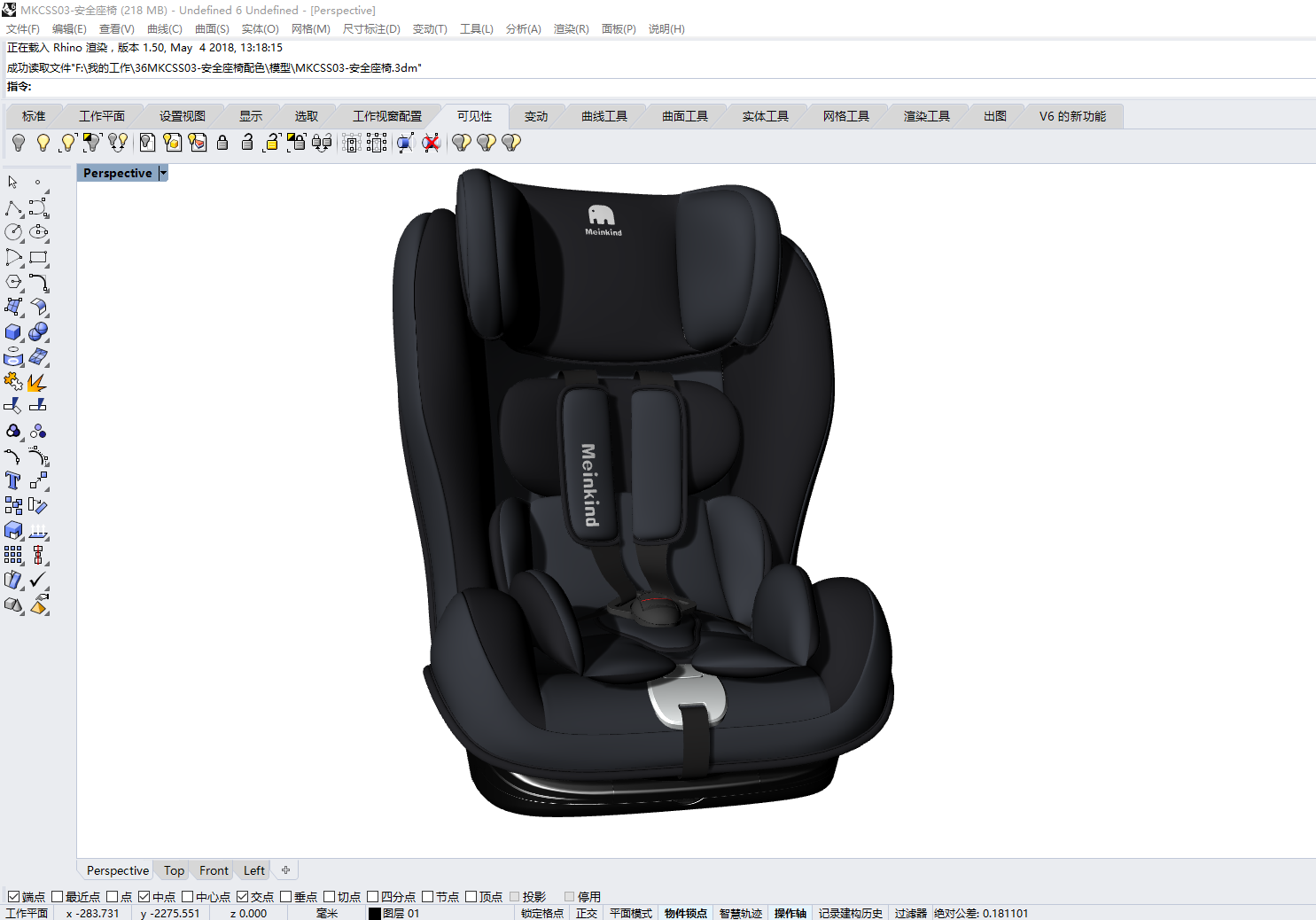Switch to the 曲面工具 toolbar tab

tap(684, 114)
